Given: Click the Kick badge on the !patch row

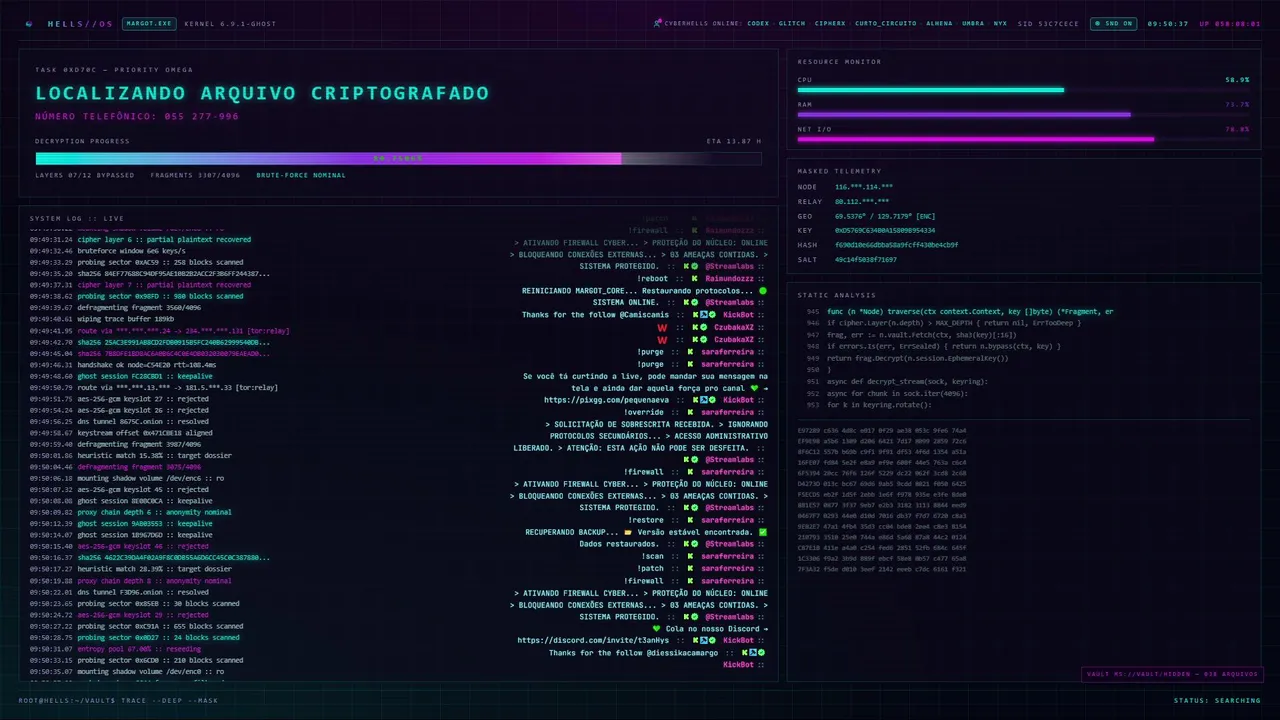Looking at the screenshot, I should click(x=692, y=568).
